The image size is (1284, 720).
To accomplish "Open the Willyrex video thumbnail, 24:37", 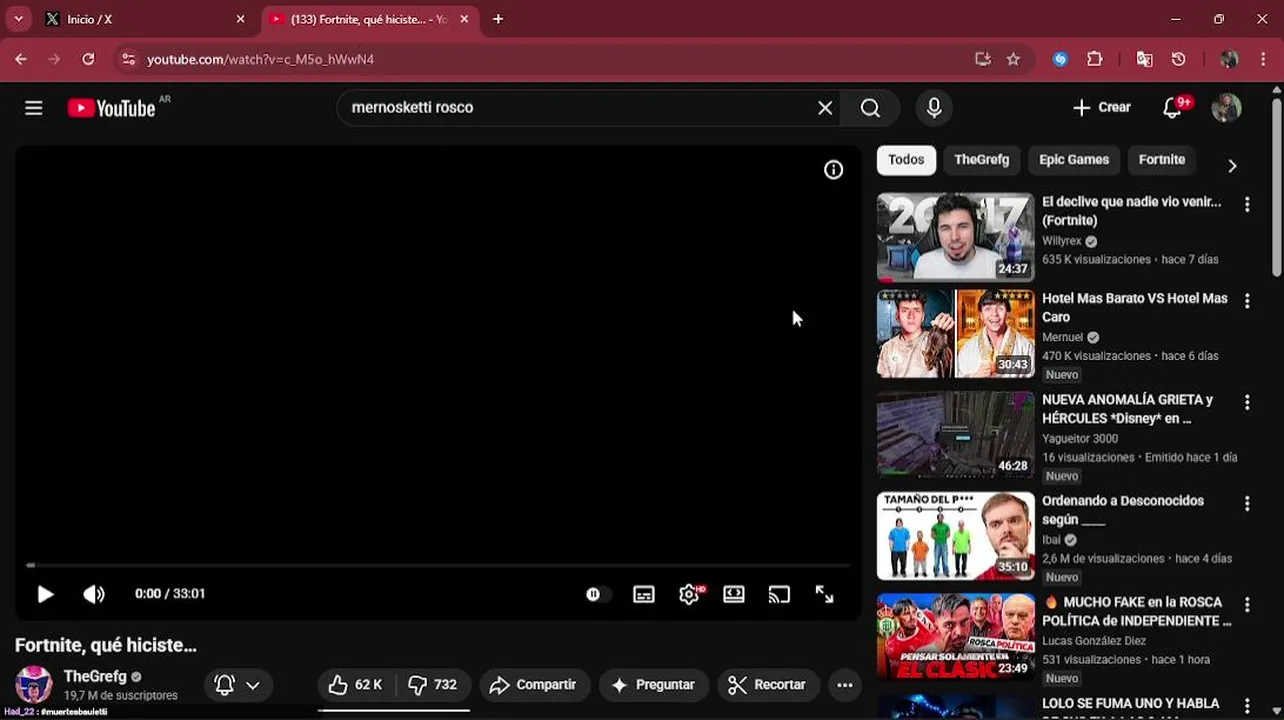I will [956, 237].
